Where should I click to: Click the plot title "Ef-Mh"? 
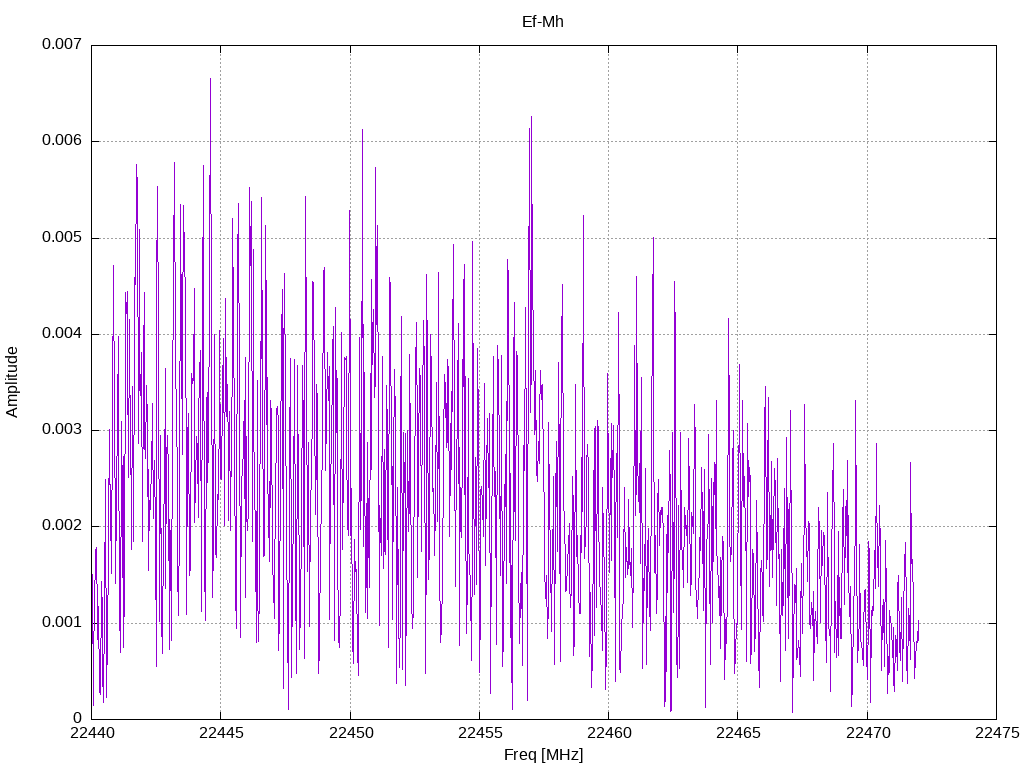(543, 22)
